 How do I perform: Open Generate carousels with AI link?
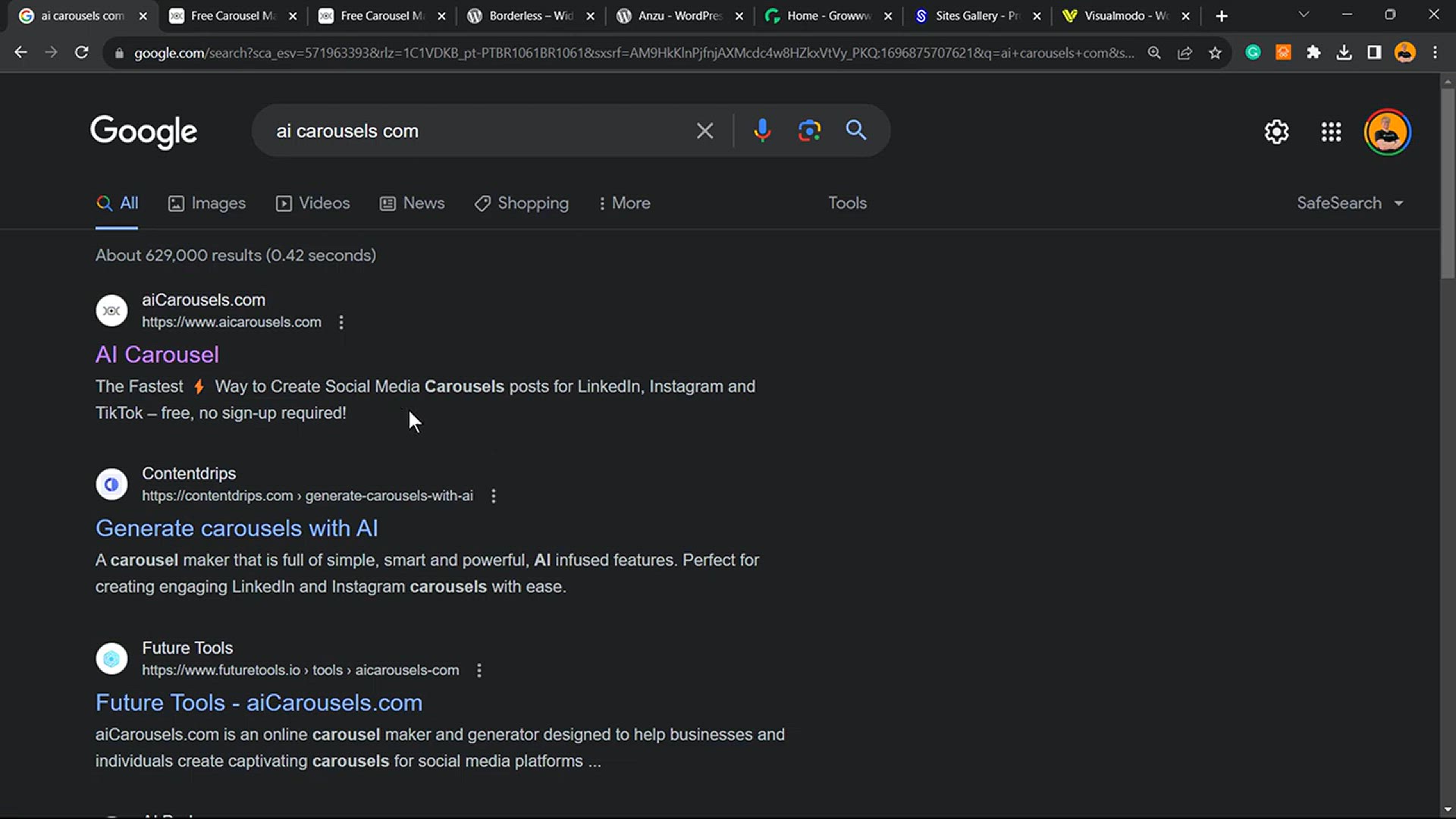coord(237,529)
